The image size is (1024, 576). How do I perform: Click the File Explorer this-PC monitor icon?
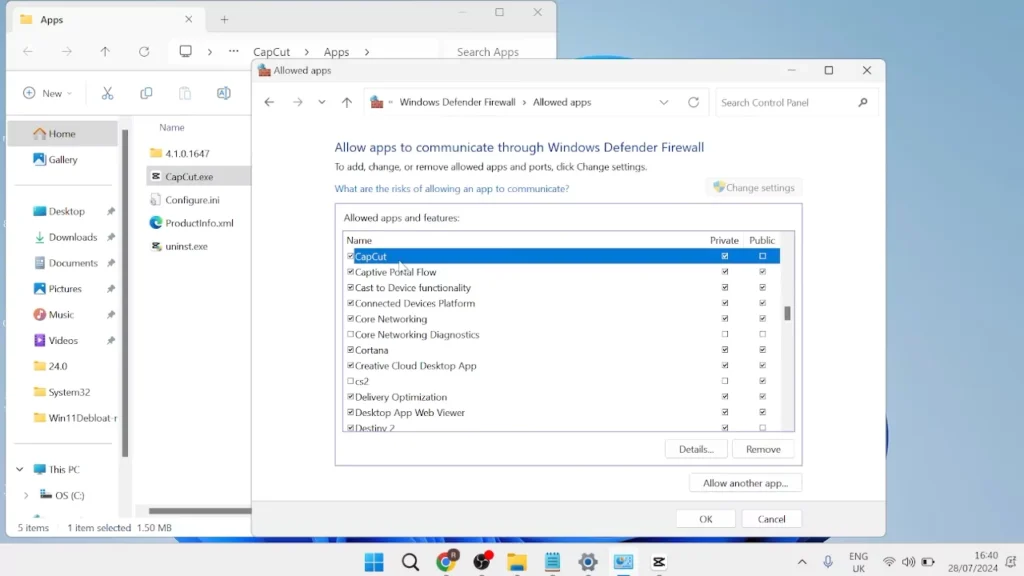pos(185,51)
